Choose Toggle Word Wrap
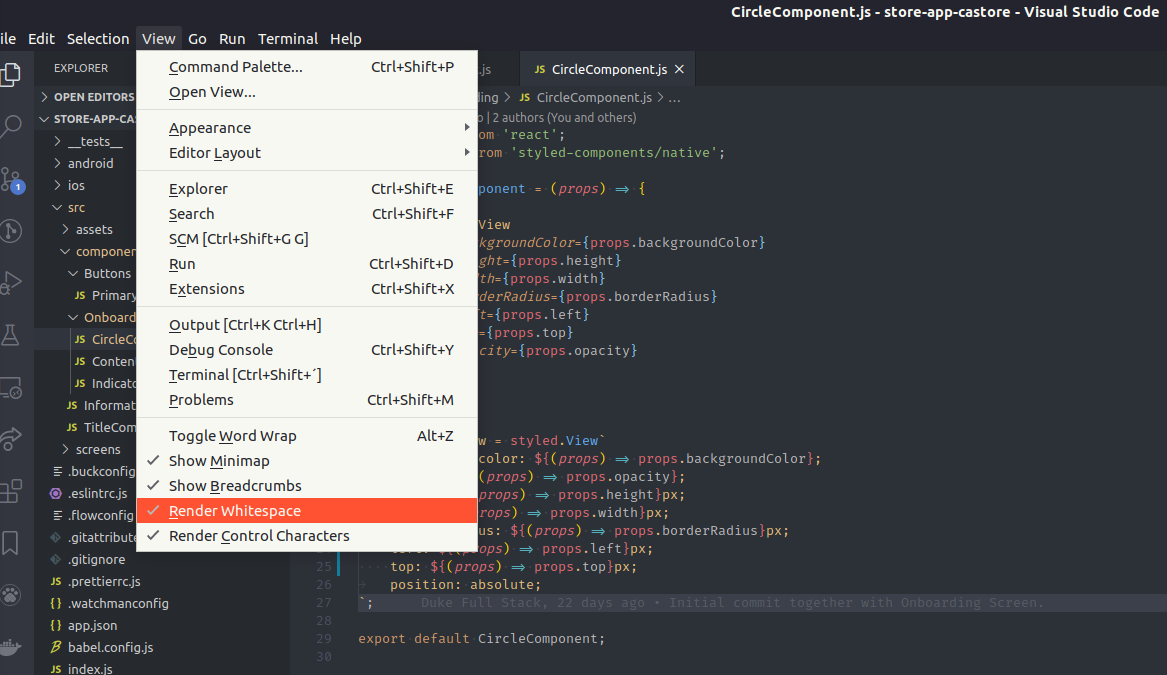The height and width of the screenshot is (675, 1167). click(231, 435)
